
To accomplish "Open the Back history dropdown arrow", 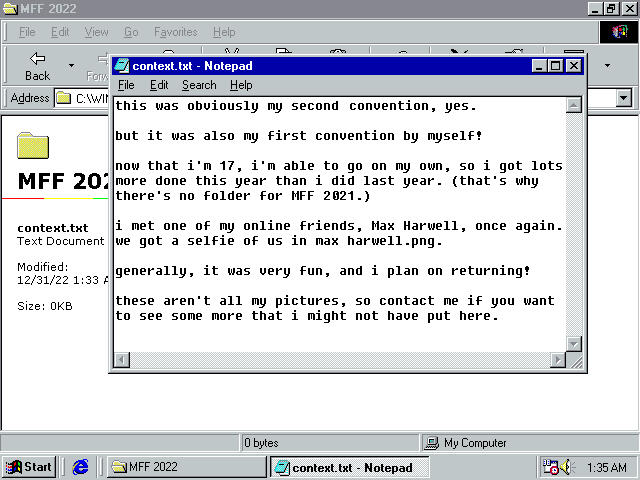I will (71, 66).
